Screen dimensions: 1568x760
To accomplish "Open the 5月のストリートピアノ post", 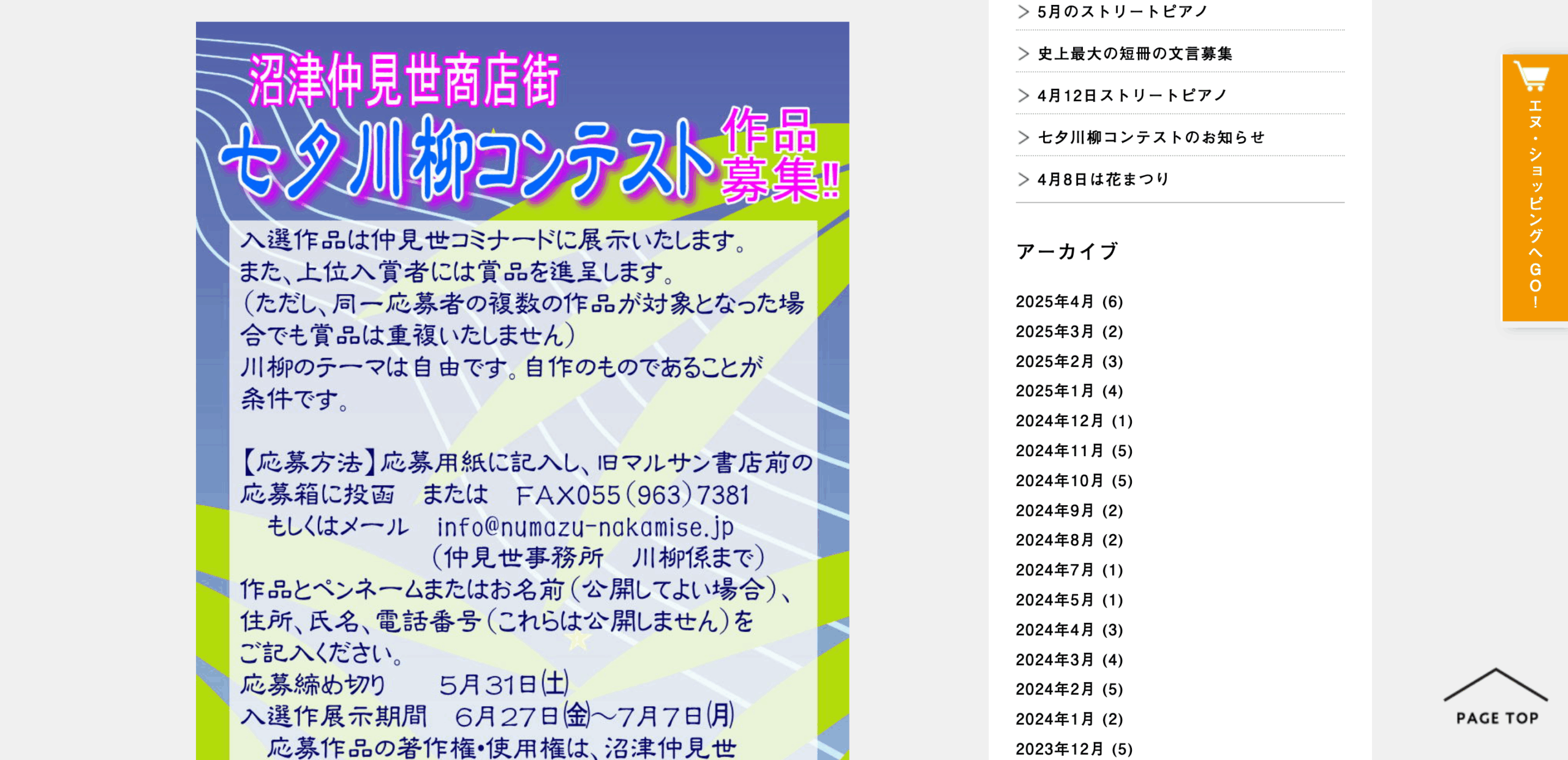I will click(1122, 12).
